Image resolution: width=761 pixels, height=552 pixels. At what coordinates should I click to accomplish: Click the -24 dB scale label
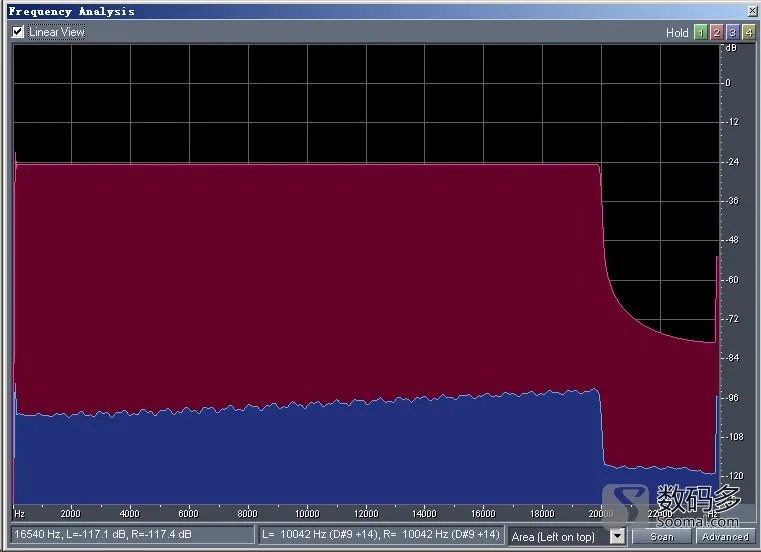point(733,162)
